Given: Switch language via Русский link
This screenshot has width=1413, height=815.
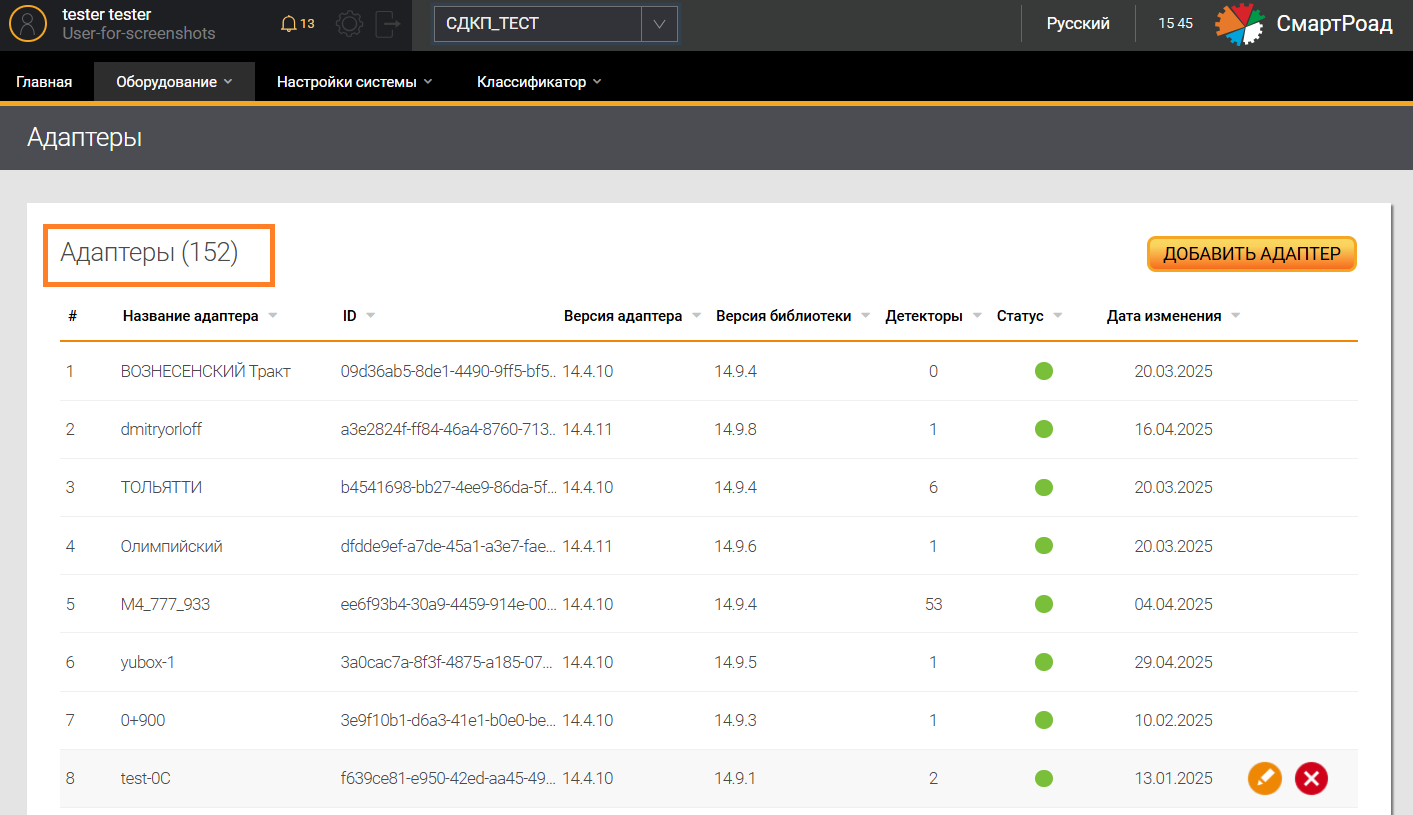Looking at the screenshot, I should (1077, 24).
